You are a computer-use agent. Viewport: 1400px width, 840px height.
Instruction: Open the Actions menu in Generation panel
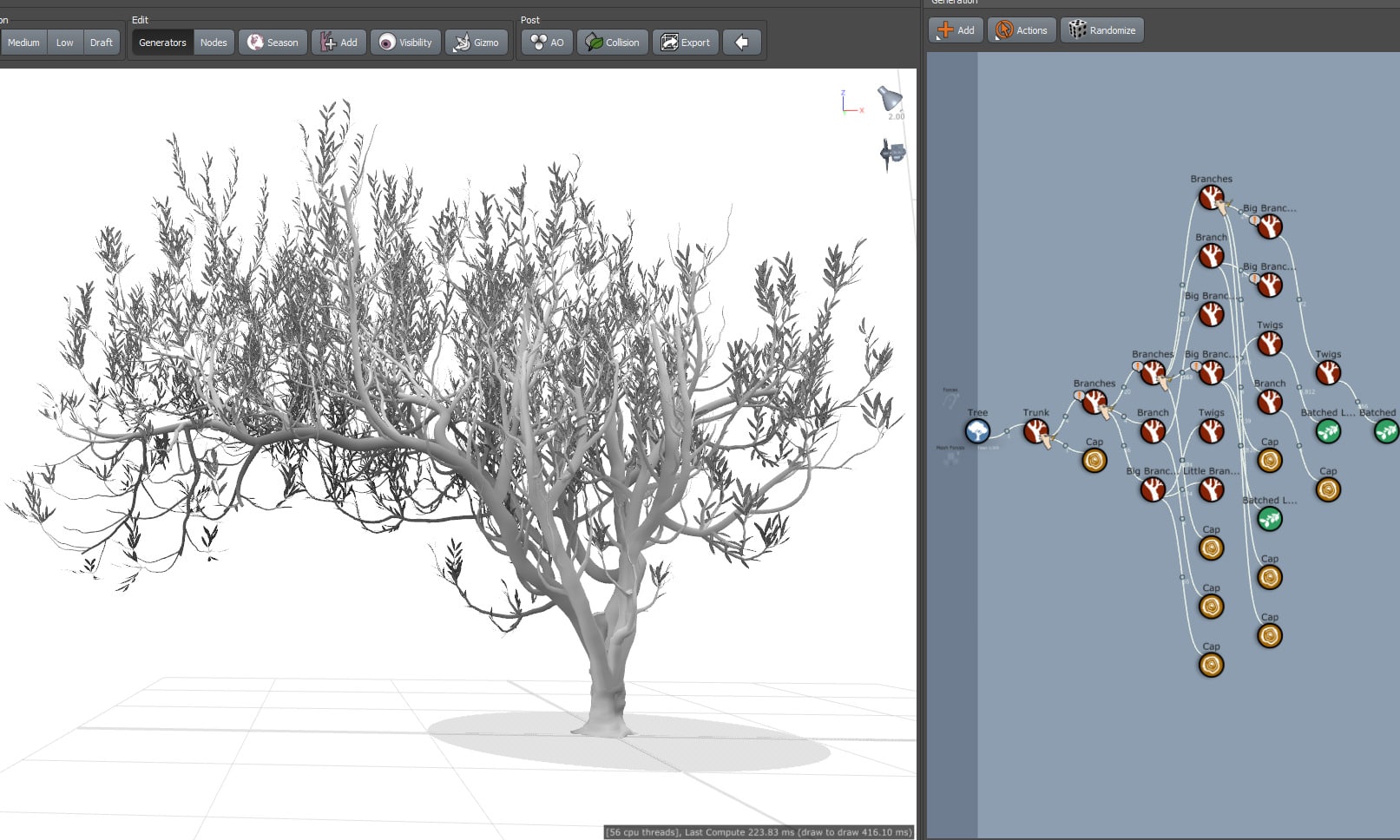point(1022,30)
